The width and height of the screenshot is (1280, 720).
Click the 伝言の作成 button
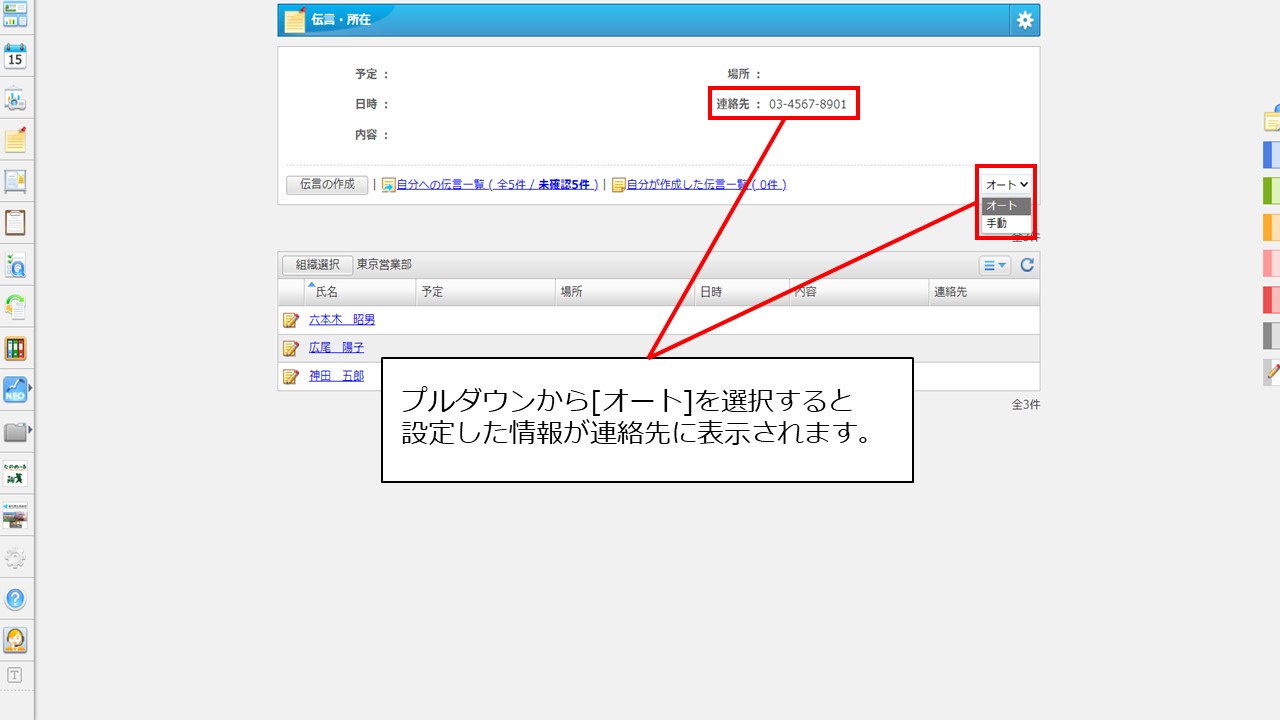tap(326, 184)
